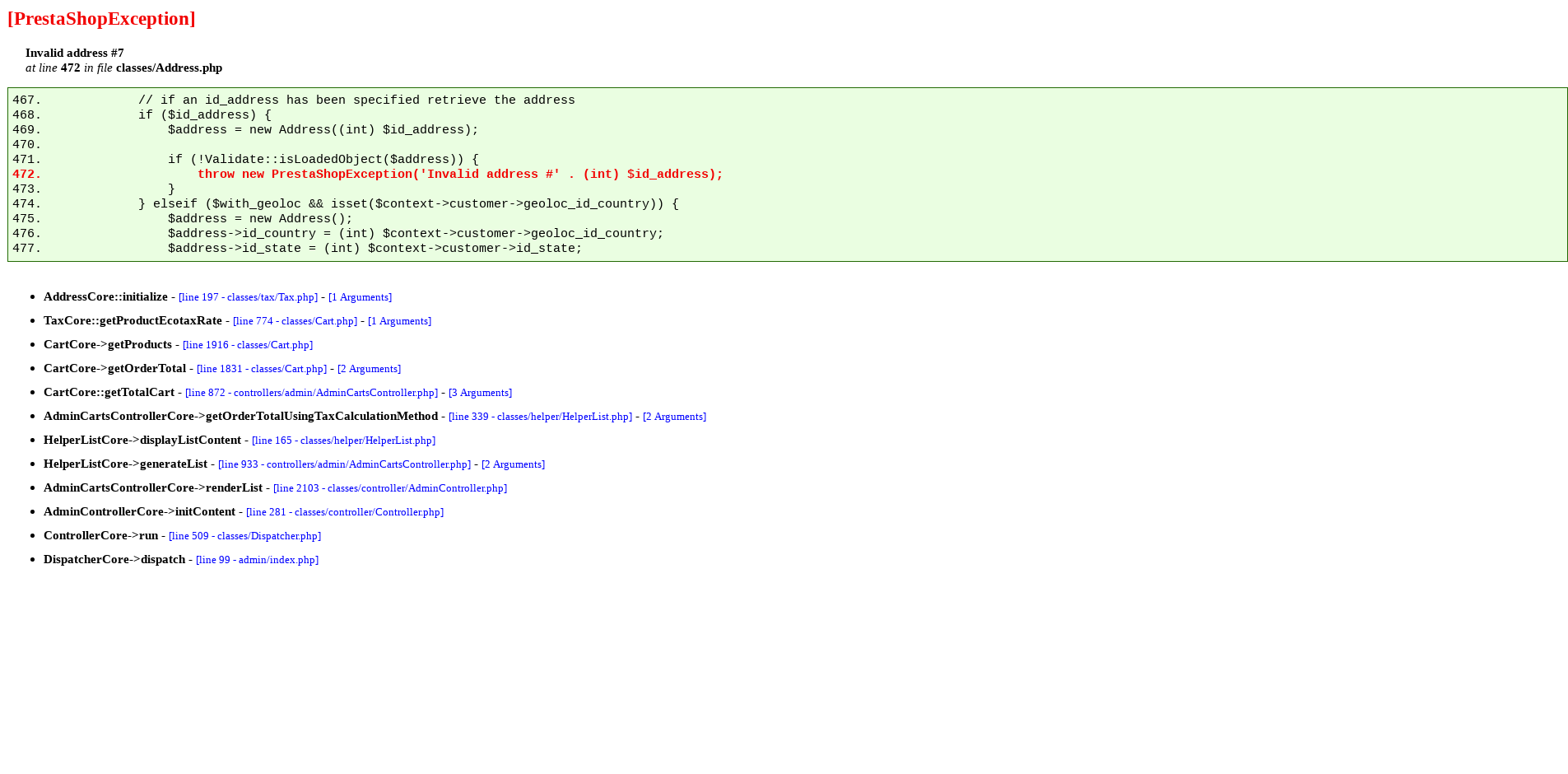
Task: Click the CartCore->getProducts trace entry
Action: click(x=108, y=344)
